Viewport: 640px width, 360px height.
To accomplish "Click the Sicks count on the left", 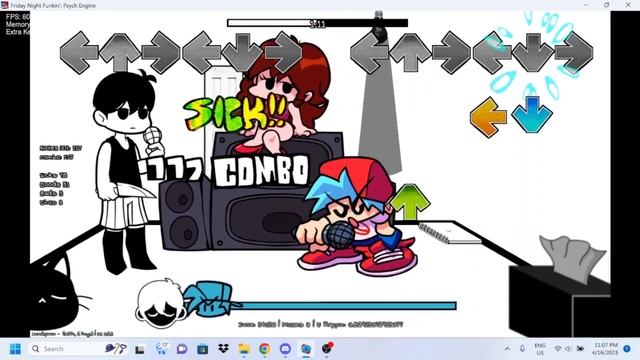I will (x=53, y=175).
